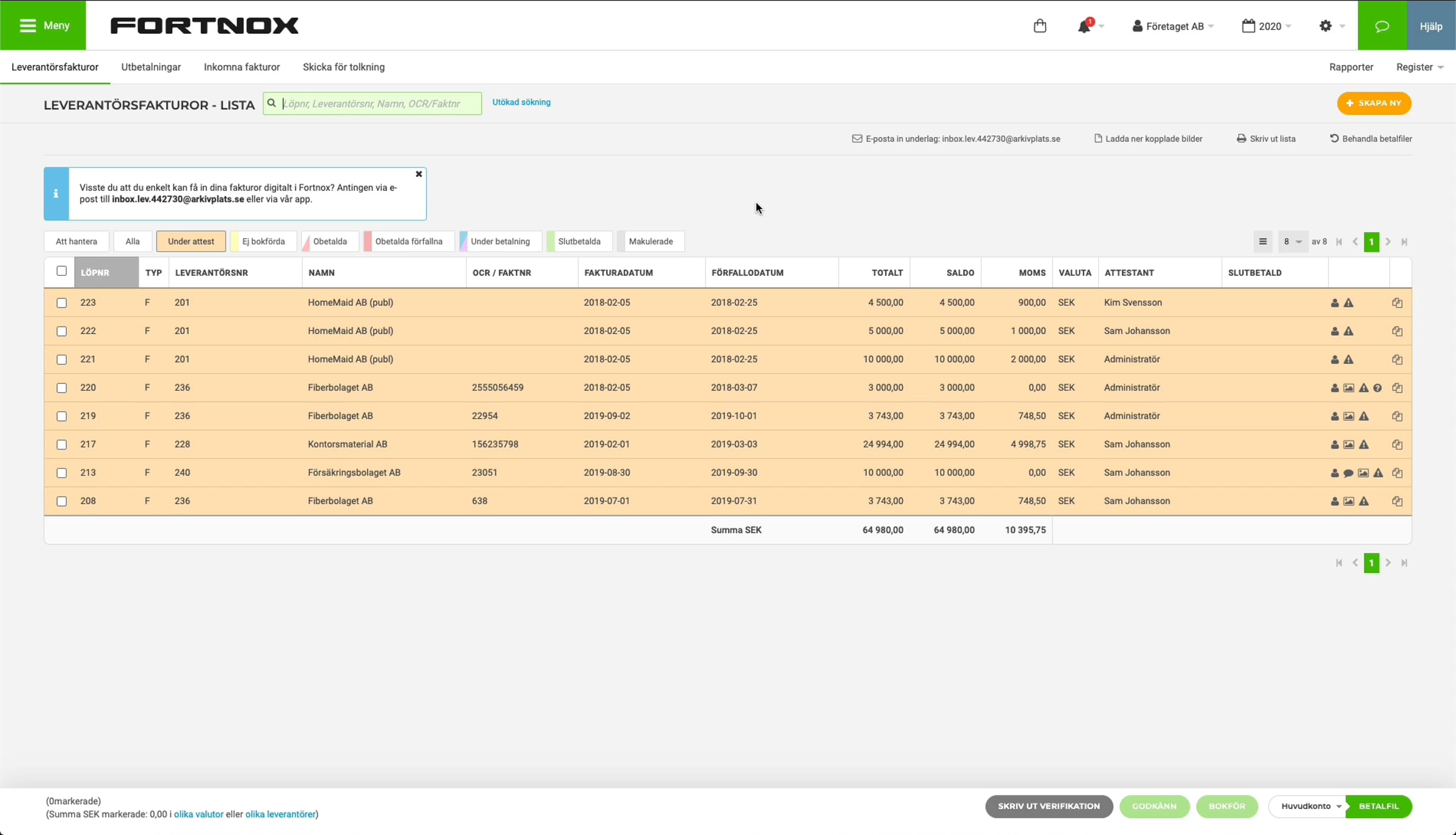Viewport: 1456px width, 835px height.
Task: Open the Utökad sökning link
Action: pos(521,102)
